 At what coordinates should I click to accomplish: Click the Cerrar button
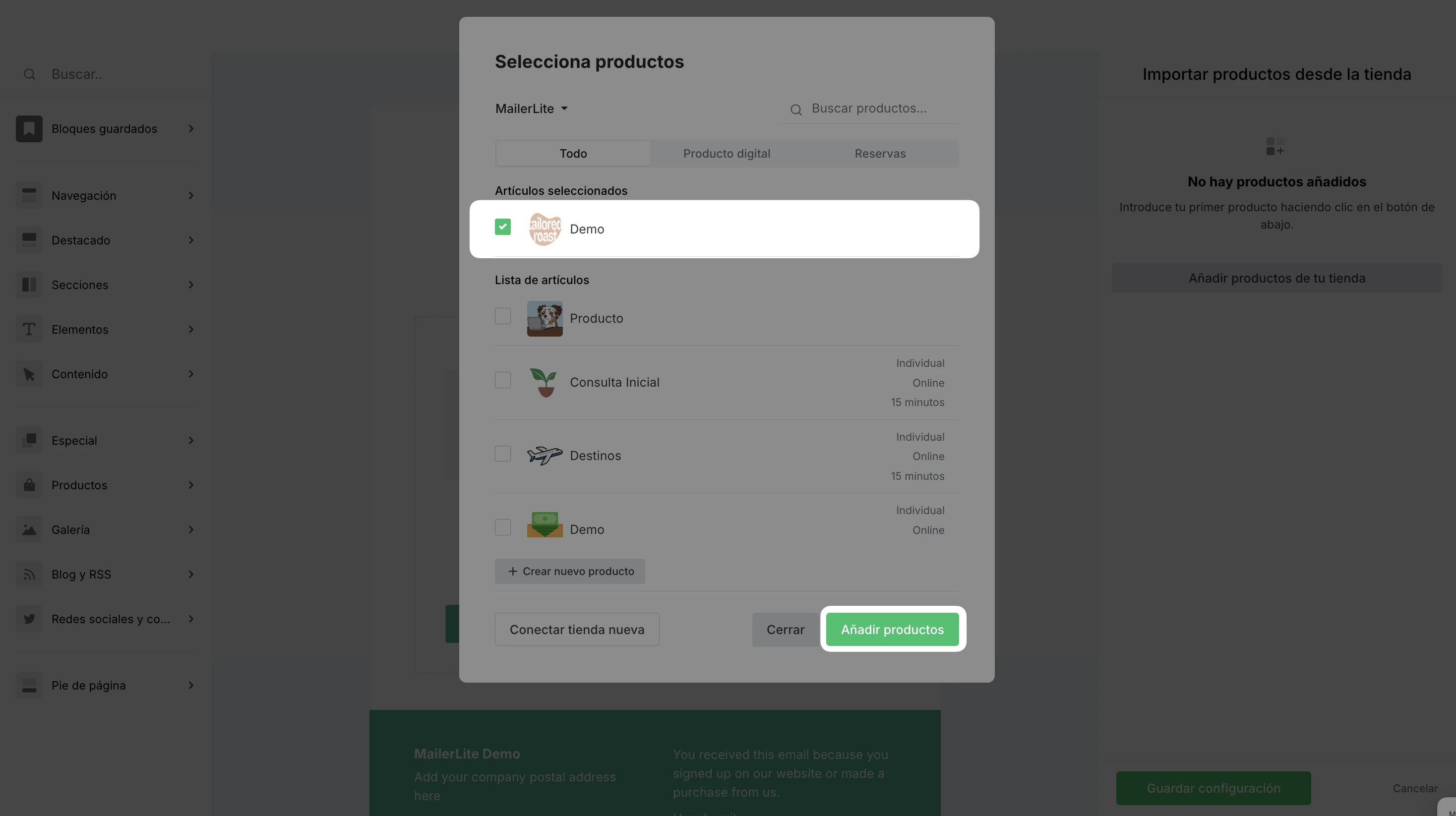pos(785,630)
